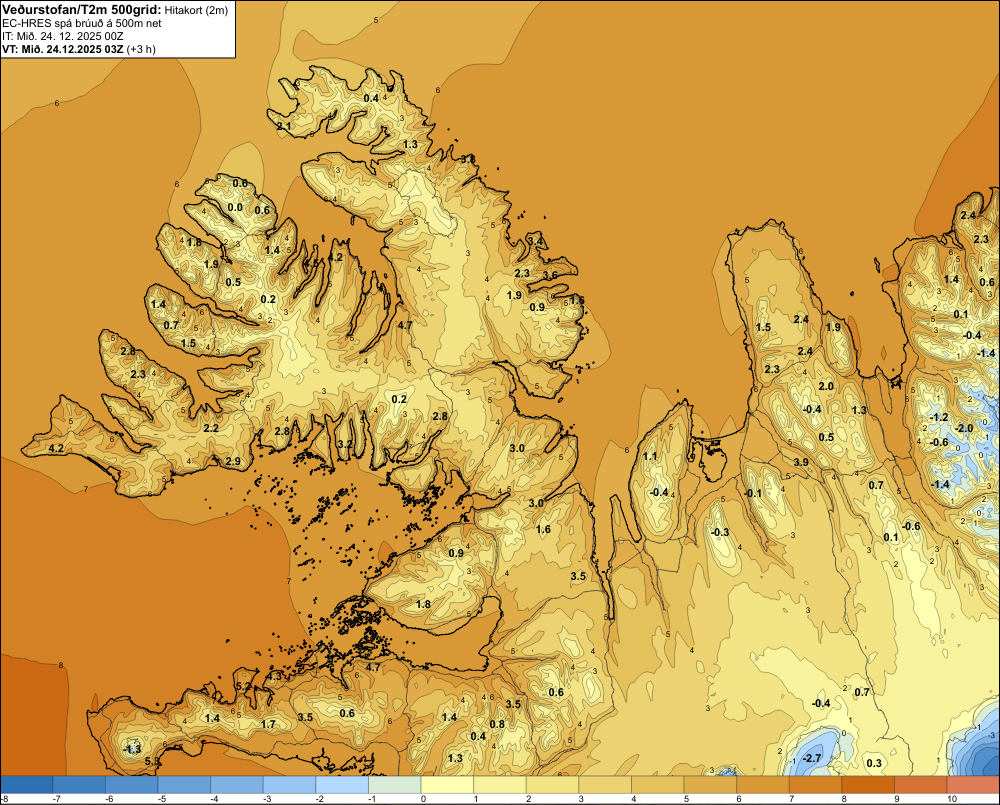Click the "0.3" temperature value on the map
The height and width of the screenshot is (805, 1000).
coord(874,763)
